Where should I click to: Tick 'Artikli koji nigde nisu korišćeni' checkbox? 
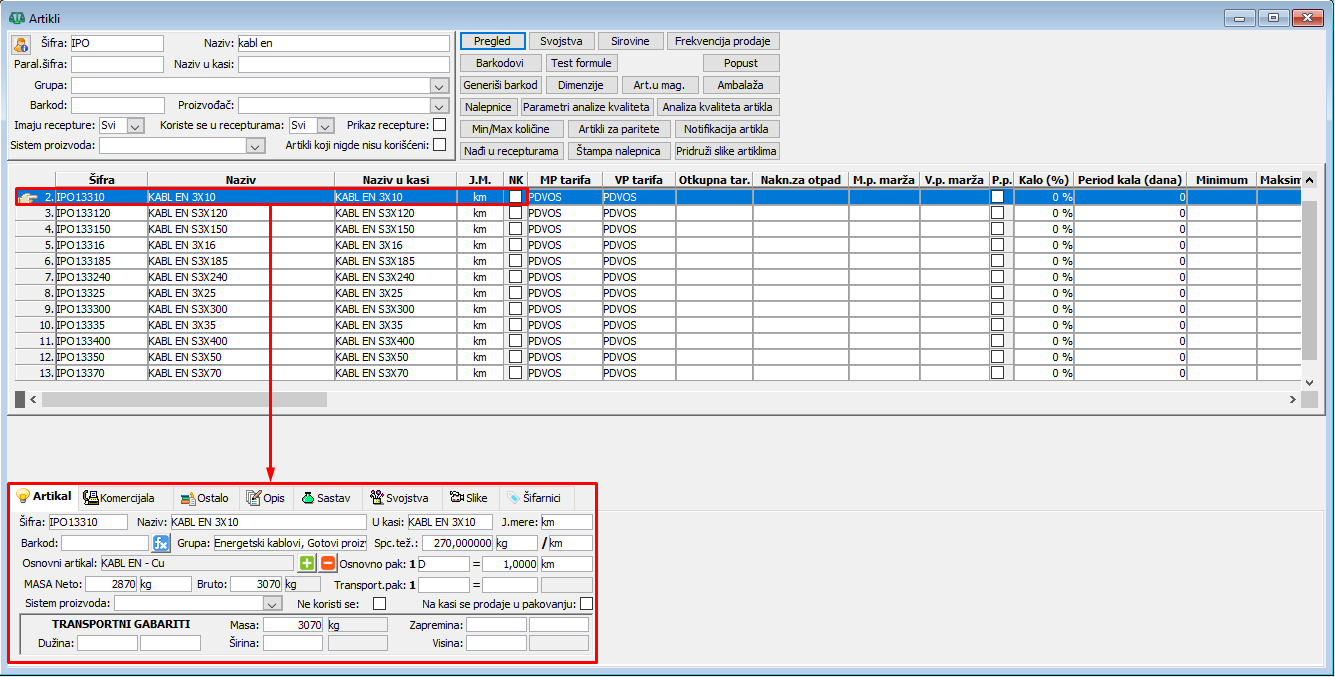tap(439, 145)
